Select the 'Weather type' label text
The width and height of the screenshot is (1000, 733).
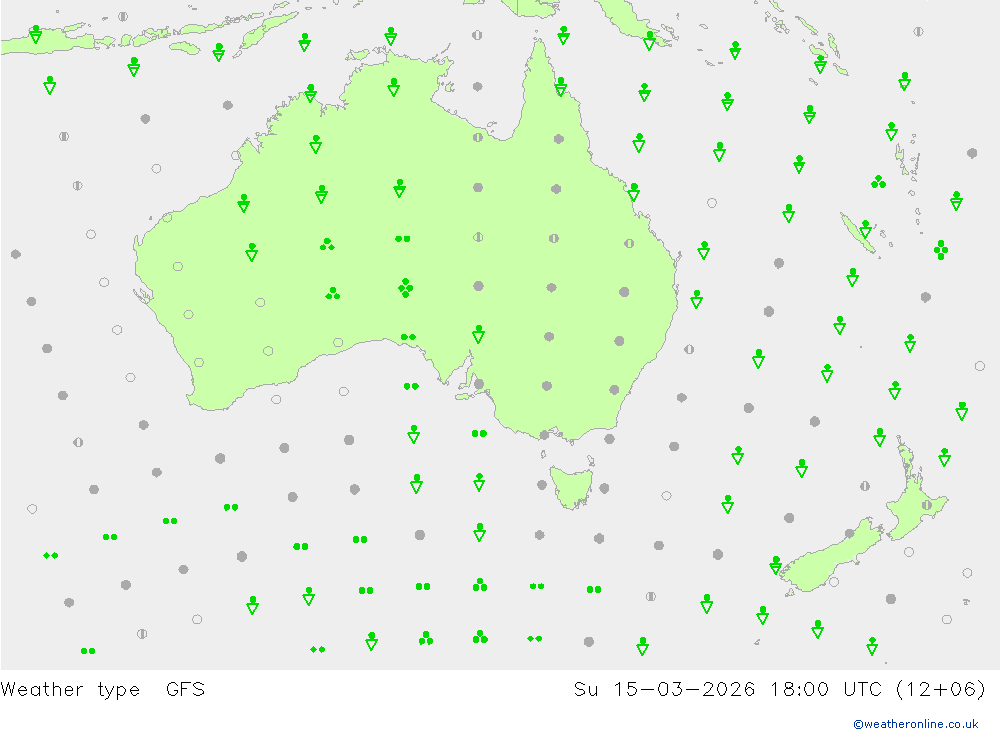pos(70,690)
